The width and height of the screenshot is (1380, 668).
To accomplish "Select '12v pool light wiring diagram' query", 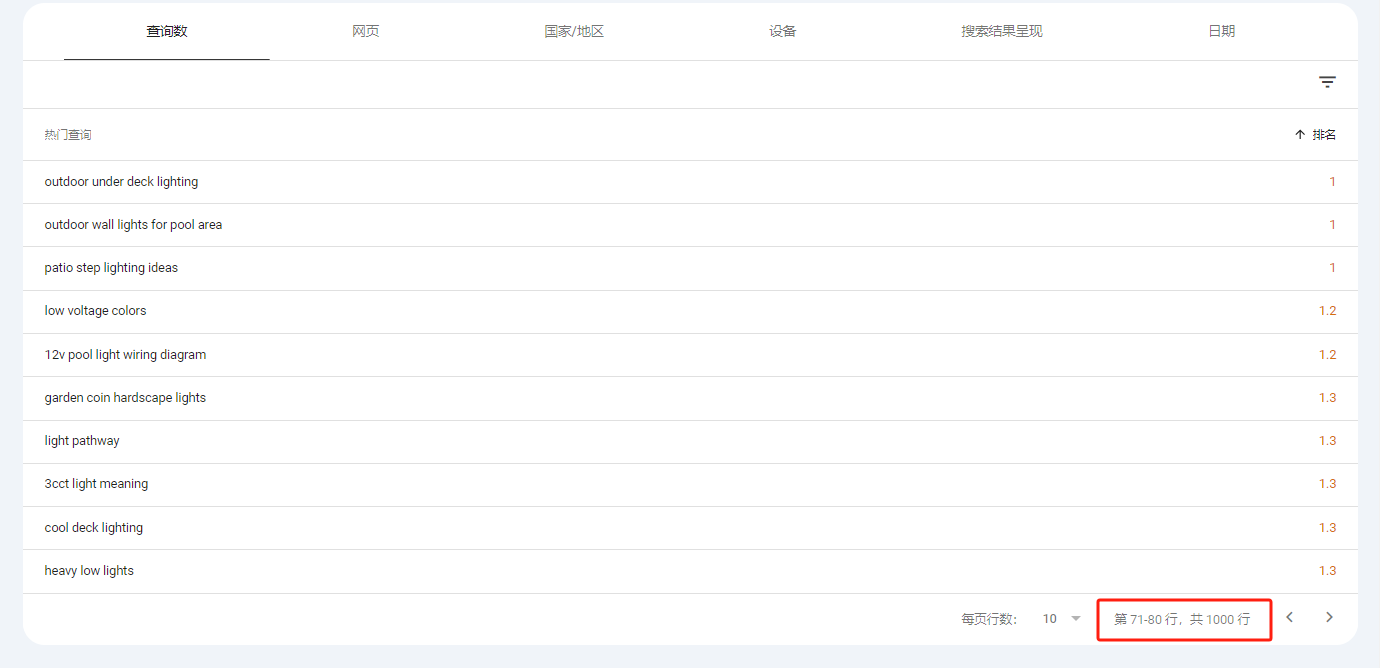I will point(125,355).
